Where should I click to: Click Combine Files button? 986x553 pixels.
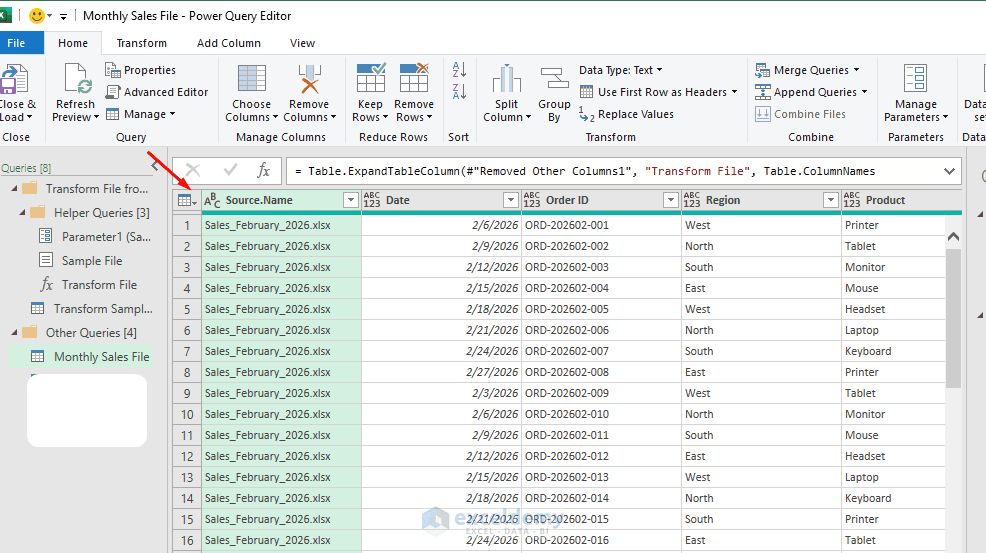(800, 114)
